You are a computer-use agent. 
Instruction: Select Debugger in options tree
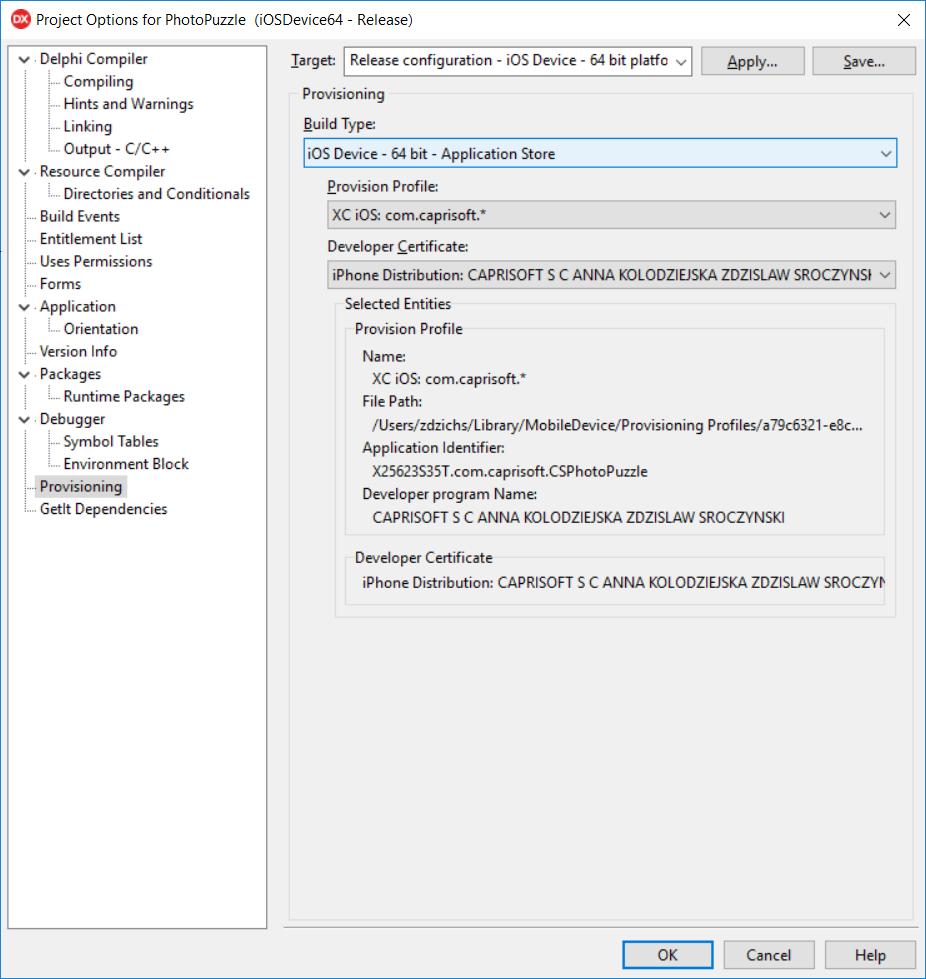(72, 418)
